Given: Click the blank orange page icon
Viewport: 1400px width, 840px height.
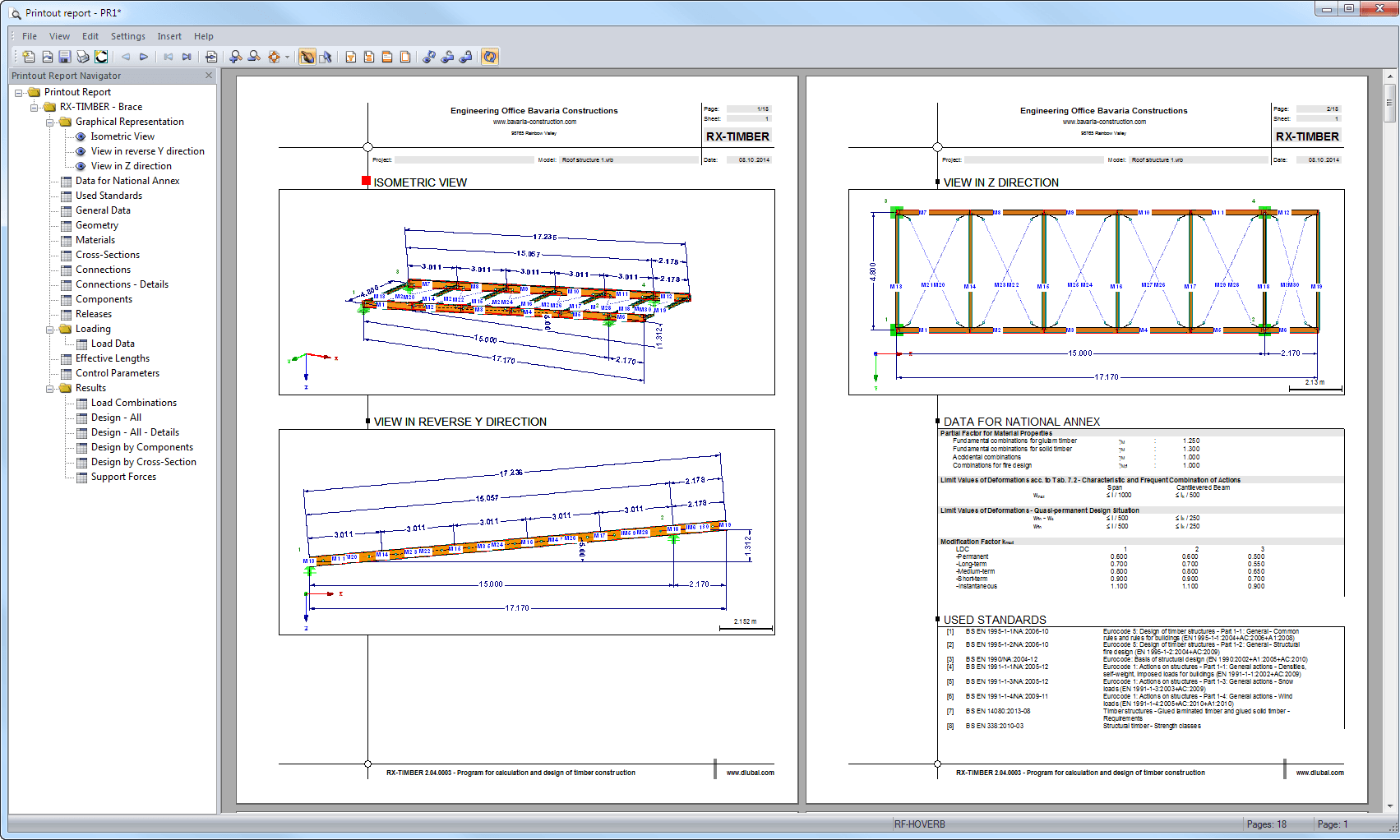Looking at the screenshot, I should coord(405,57).
